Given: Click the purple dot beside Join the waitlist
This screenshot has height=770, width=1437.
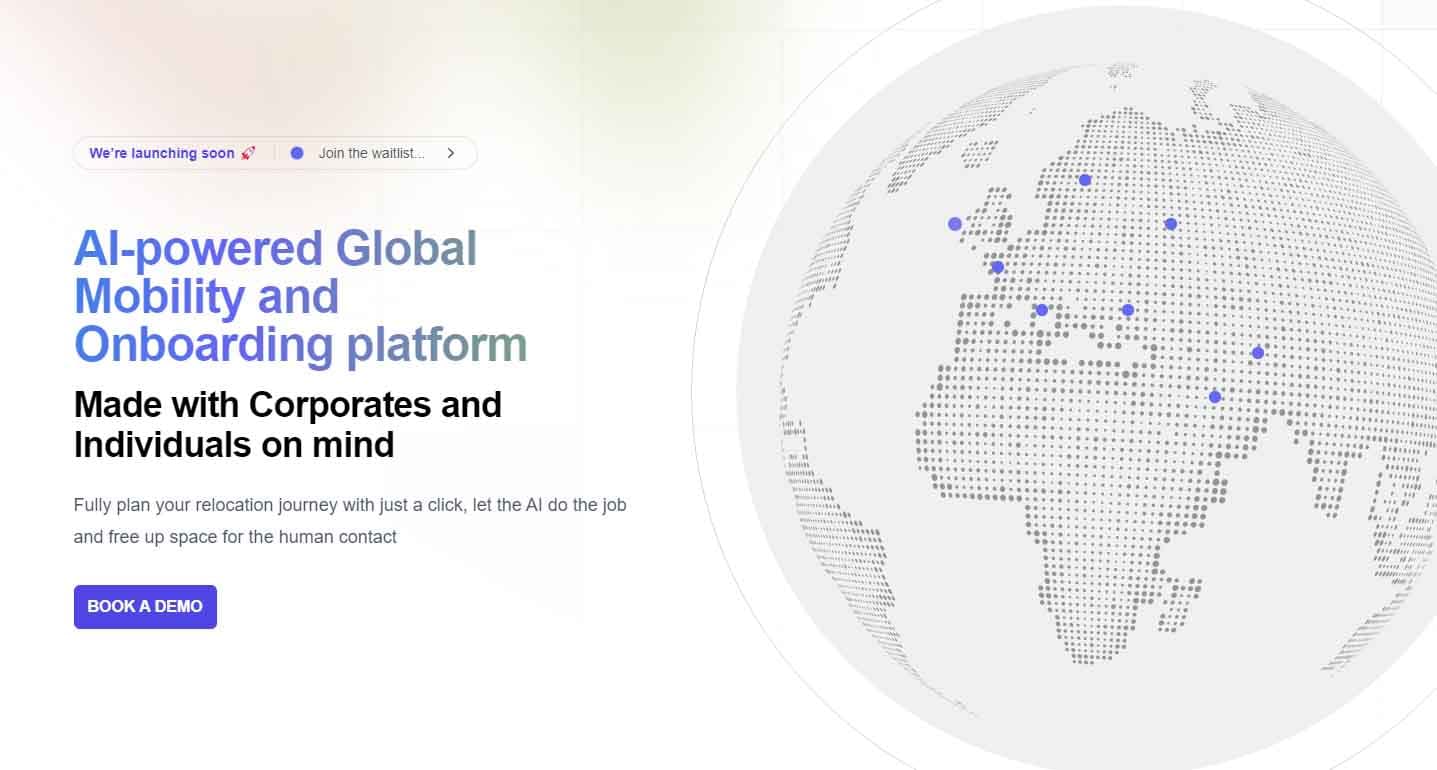Looking at the screenshot, I should 297,153.
